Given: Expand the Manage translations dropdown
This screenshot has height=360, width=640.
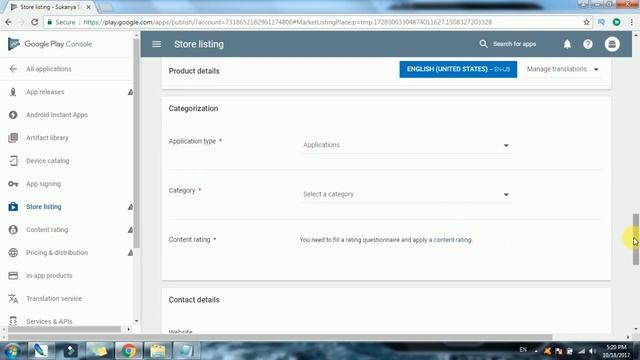Looking at the screenshot, I should coord(562,69).
